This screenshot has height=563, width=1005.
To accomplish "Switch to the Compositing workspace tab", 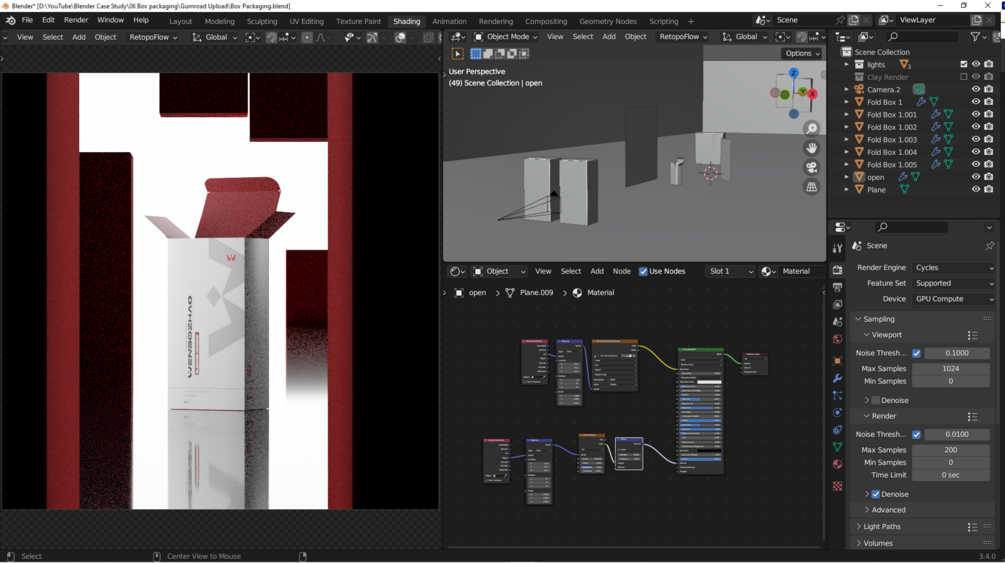I will point(546,21).
